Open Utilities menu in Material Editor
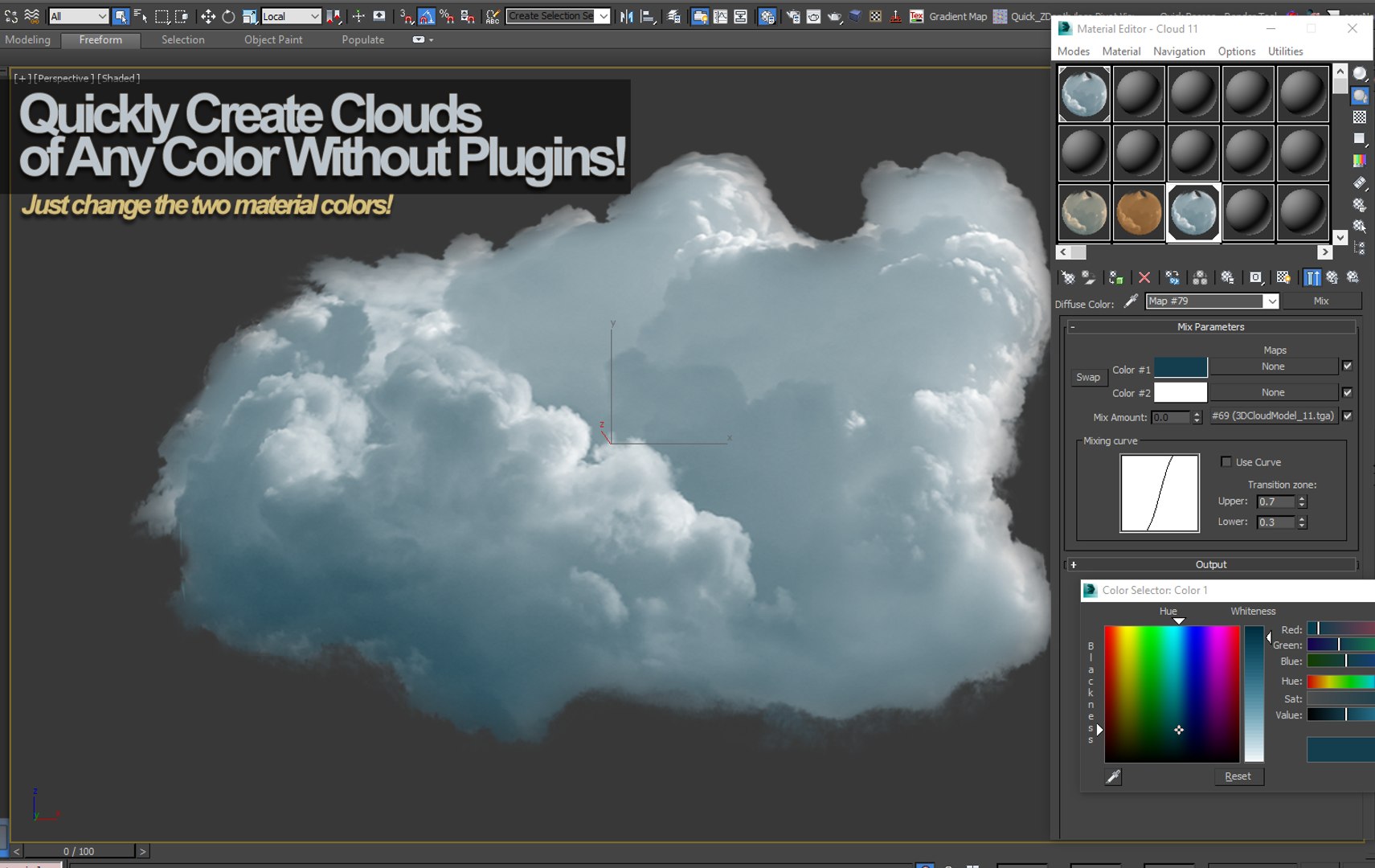 1285,51
